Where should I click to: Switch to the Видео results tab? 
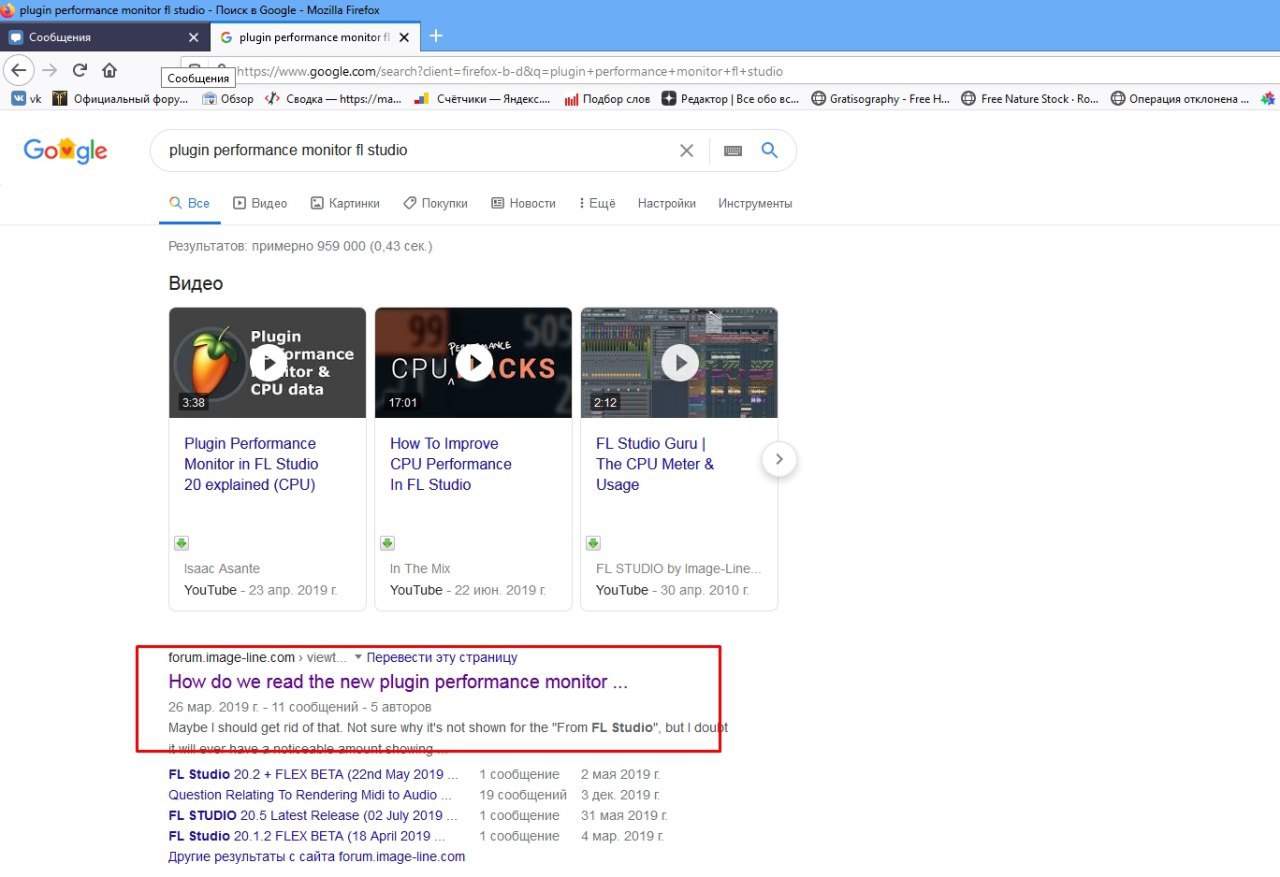[260, 203]
